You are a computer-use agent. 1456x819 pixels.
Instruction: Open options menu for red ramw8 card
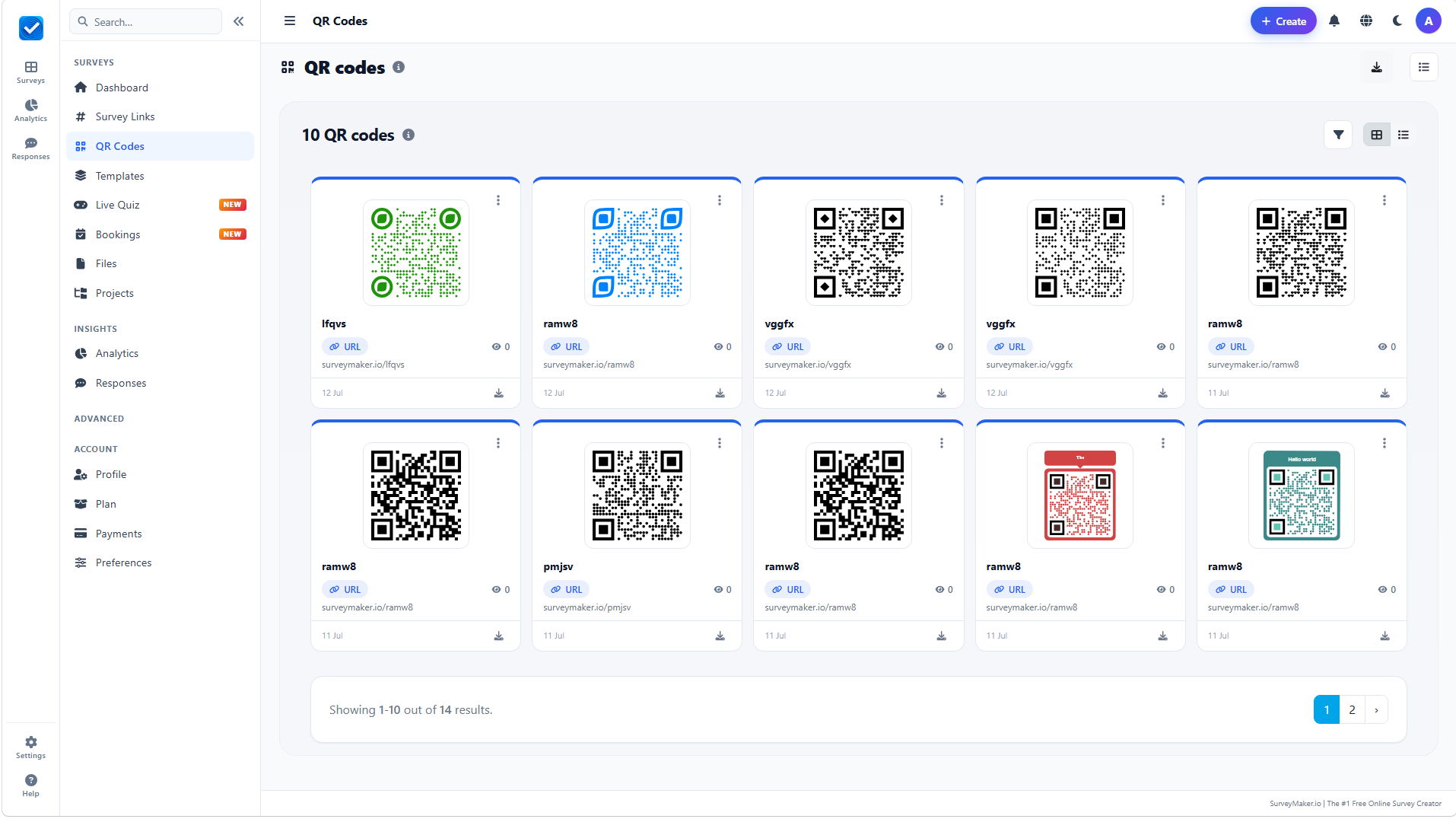(1162, 443)
